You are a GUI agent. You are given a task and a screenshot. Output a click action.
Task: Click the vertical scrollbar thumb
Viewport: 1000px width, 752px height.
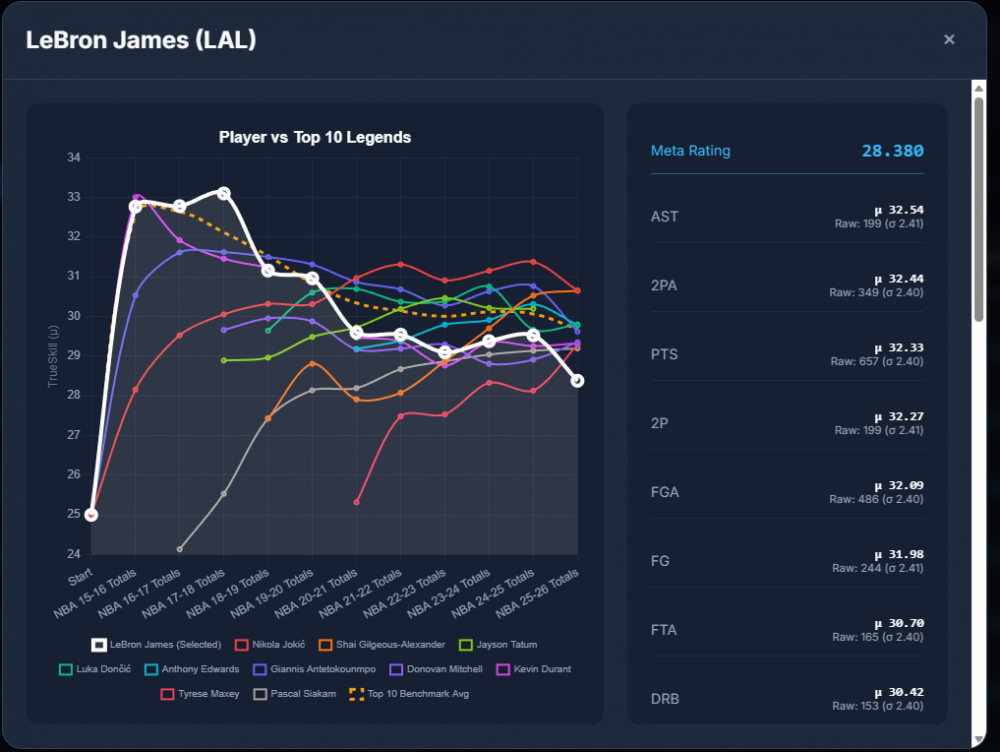979,210
